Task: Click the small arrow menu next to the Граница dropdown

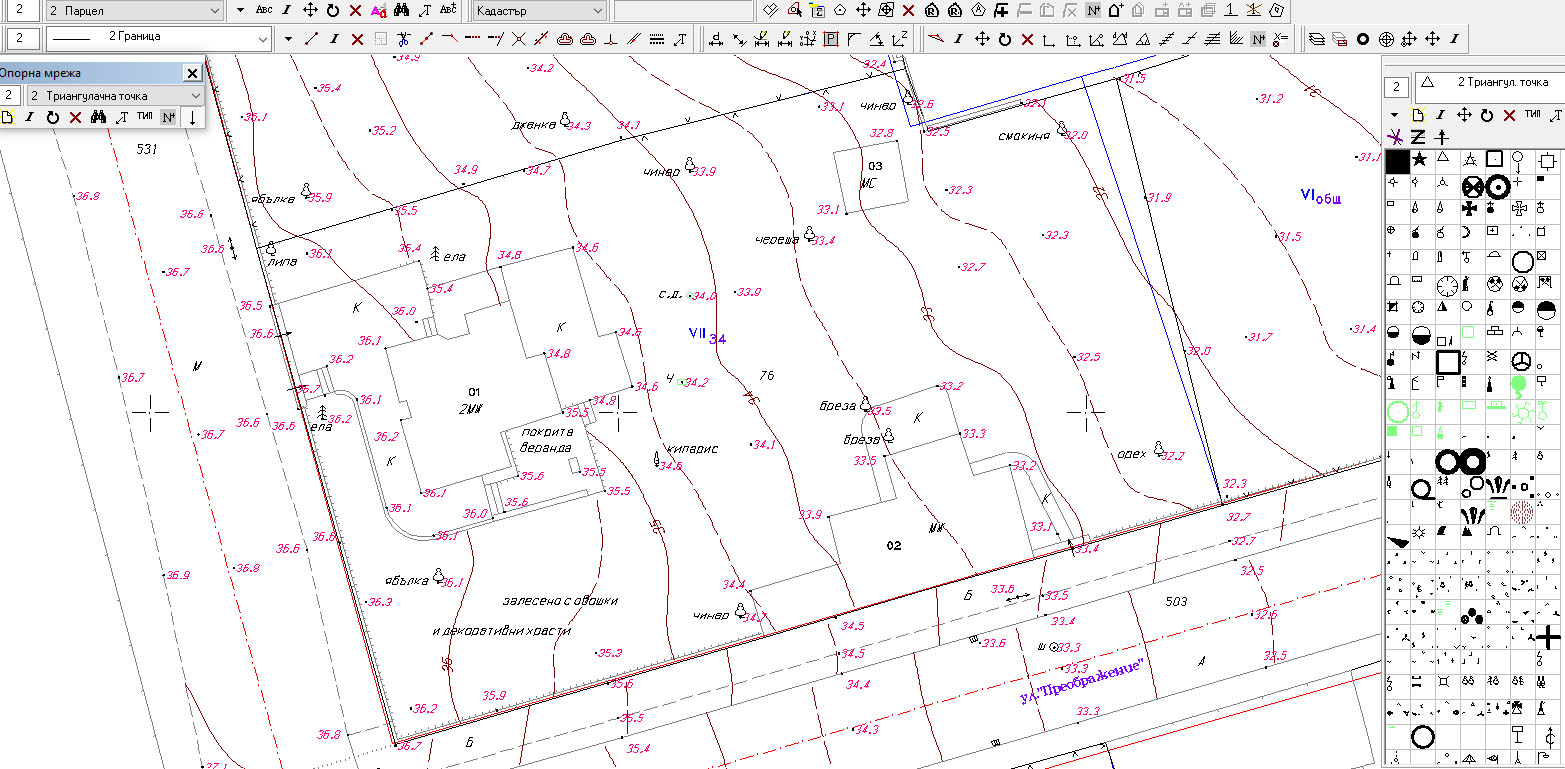Action: point(288,39)
